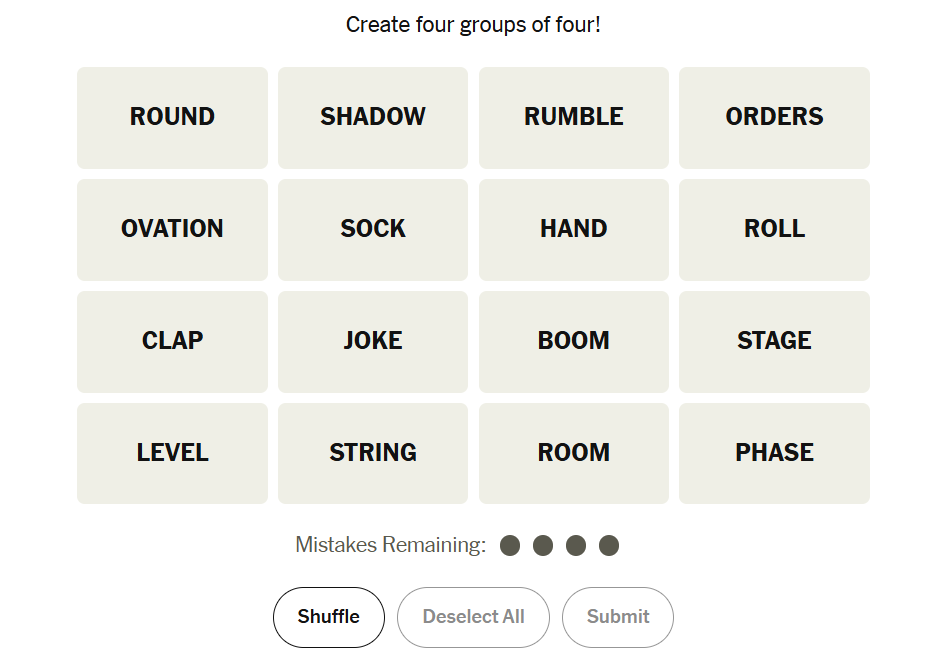This screenshot has height=660, width=949.
Task: Choose the RUMBLE word card
Action: click(x=574, y=117)
